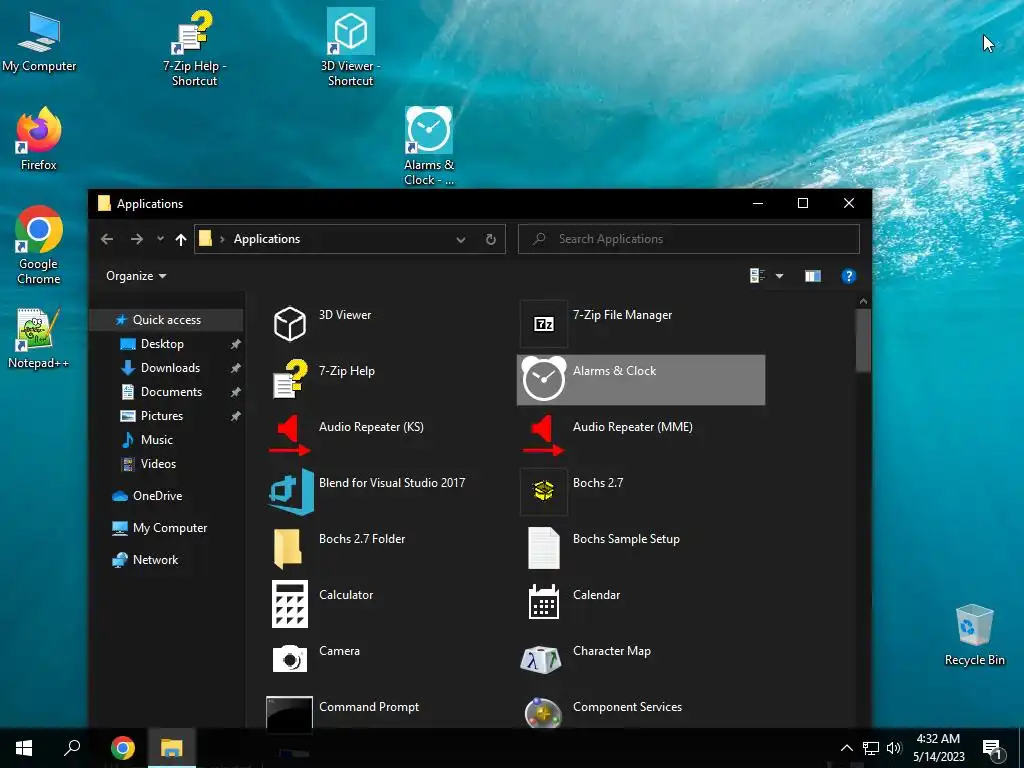
Task: Go up one folder level
Action: coord(181,240)
